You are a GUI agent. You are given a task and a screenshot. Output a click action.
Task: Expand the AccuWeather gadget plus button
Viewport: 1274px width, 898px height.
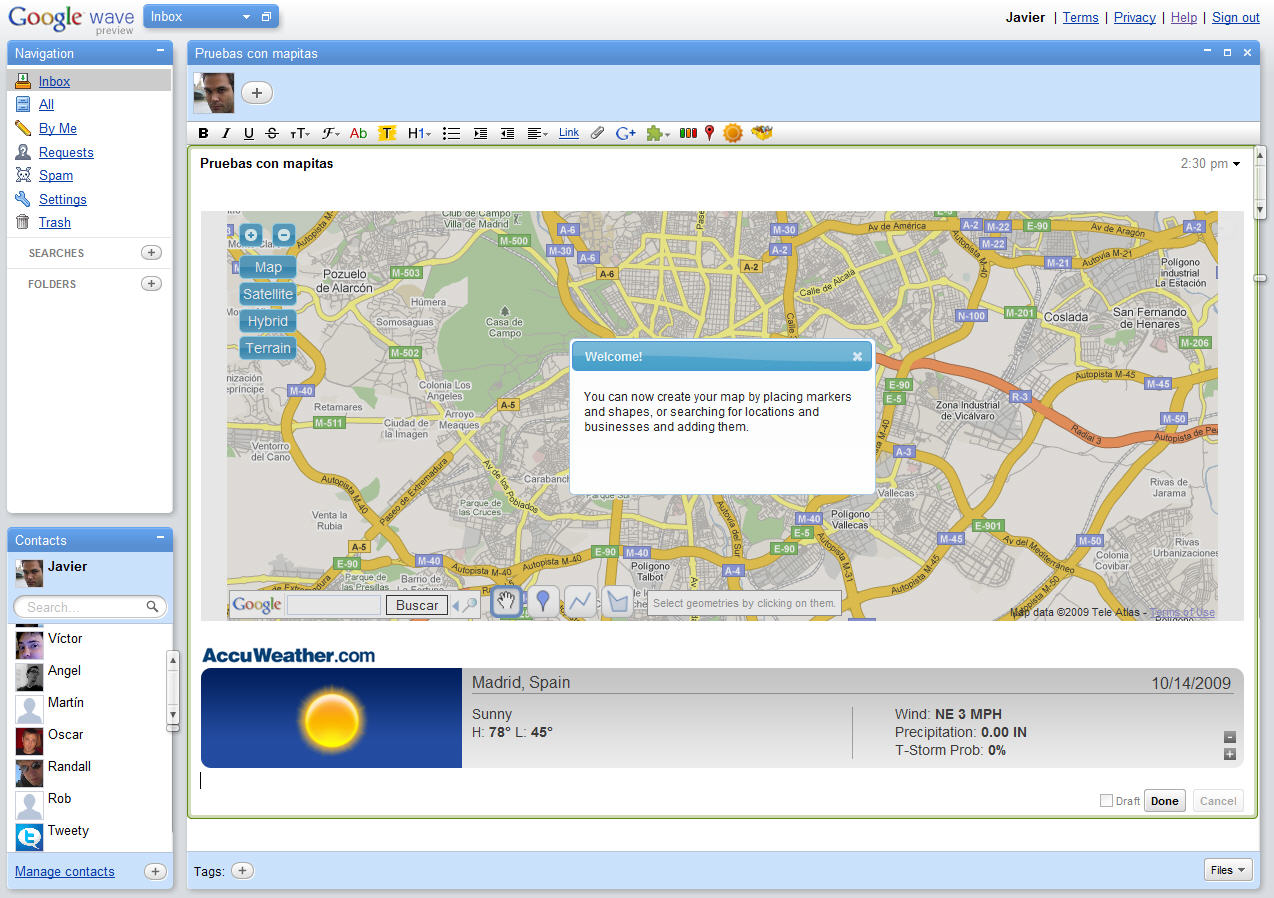[x=1230, y=754]
